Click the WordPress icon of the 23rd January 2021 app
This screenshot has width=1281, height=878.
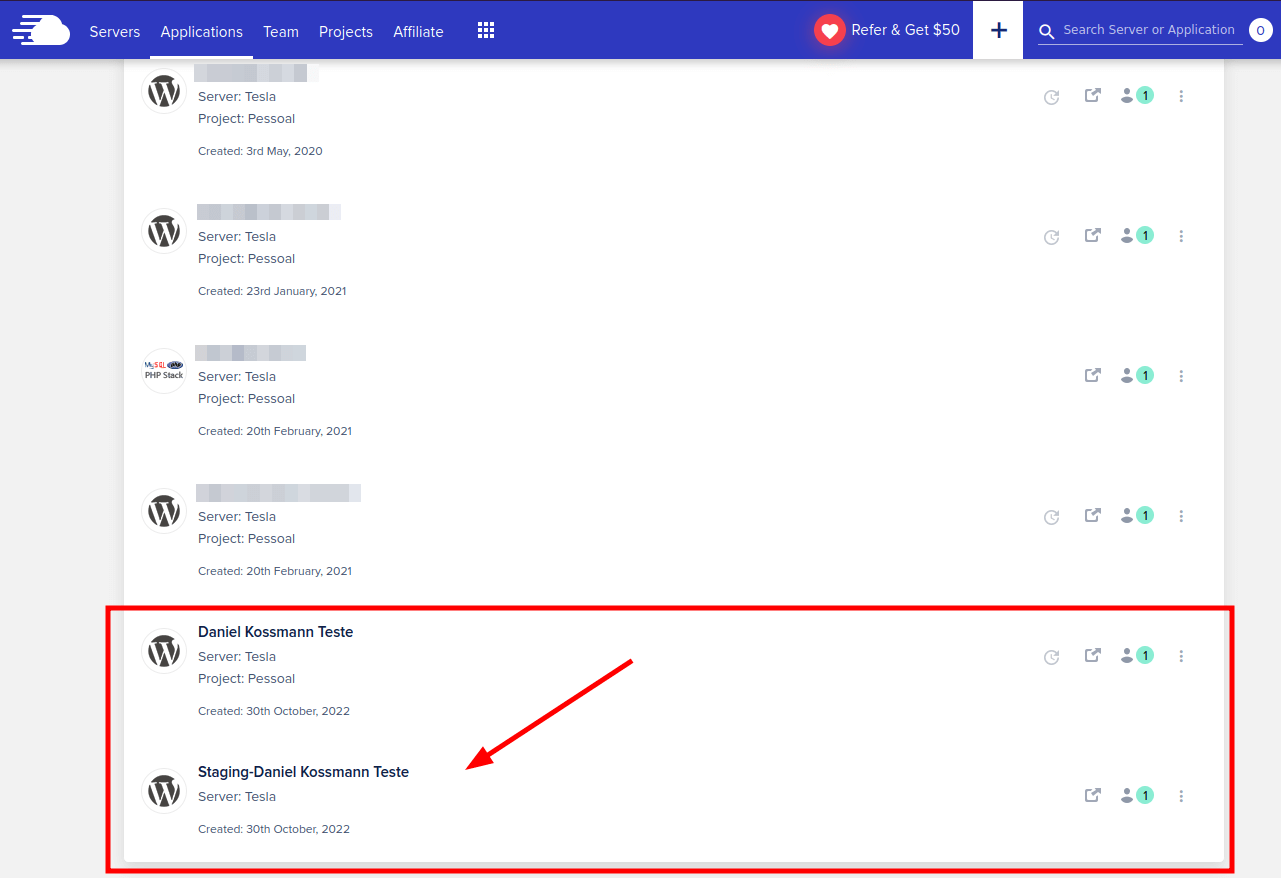pyautogui.click(x=164, y=231)
